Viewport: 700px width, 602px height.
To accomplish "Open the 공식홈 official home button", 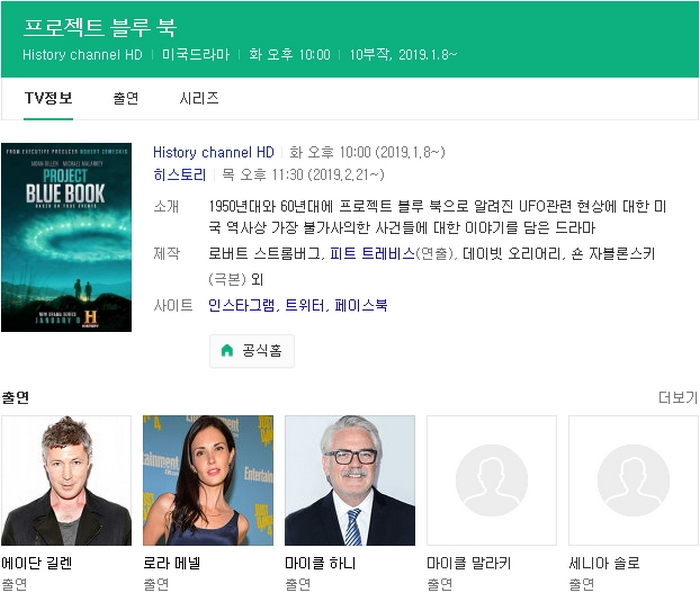I will 252,351.
